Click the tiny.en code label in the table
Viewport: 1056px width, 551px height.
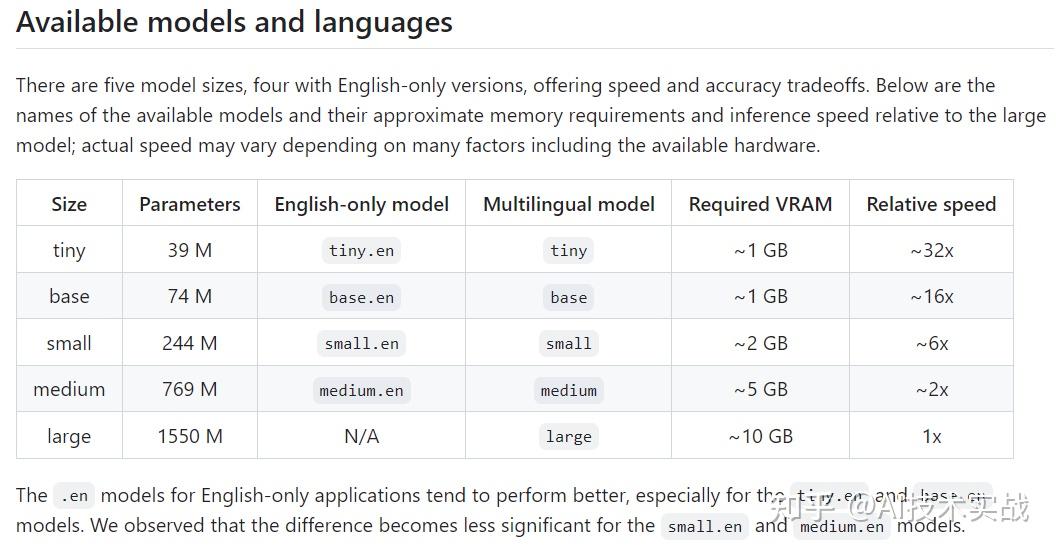pyautogui.click(x=361, y=251)
